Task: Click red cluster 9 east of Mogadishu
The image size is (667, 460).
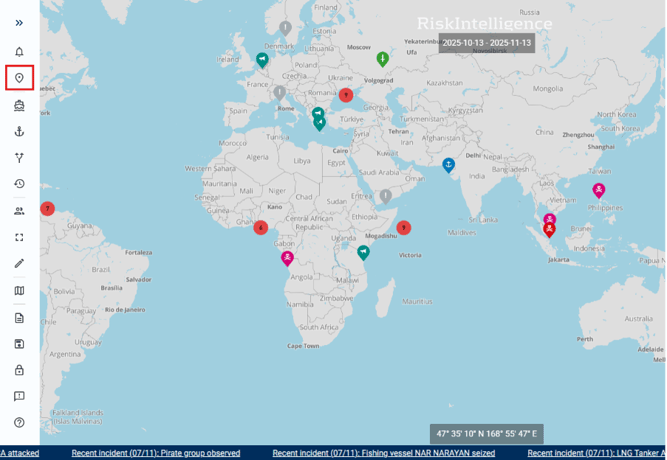Action: [x=404, y=228]
